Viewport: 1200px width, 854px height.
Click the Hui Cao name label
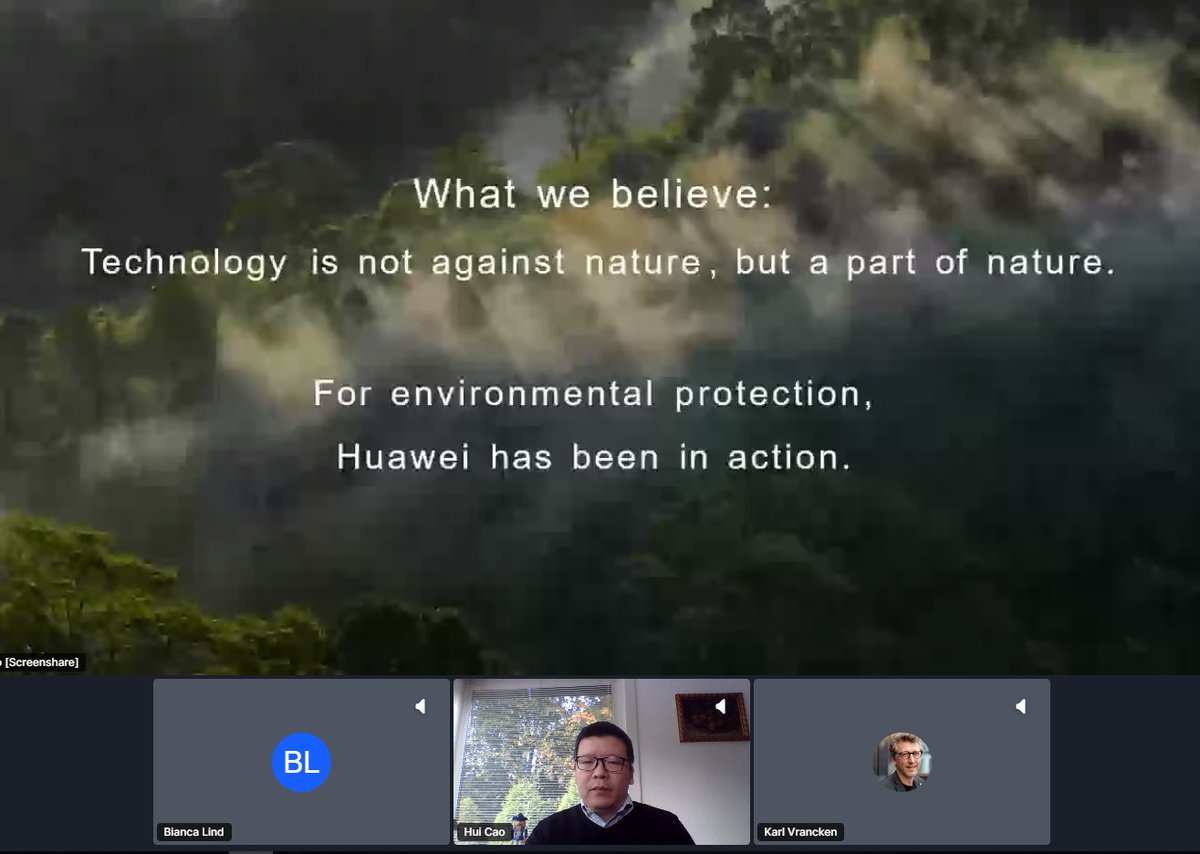(x=484, y=832)
